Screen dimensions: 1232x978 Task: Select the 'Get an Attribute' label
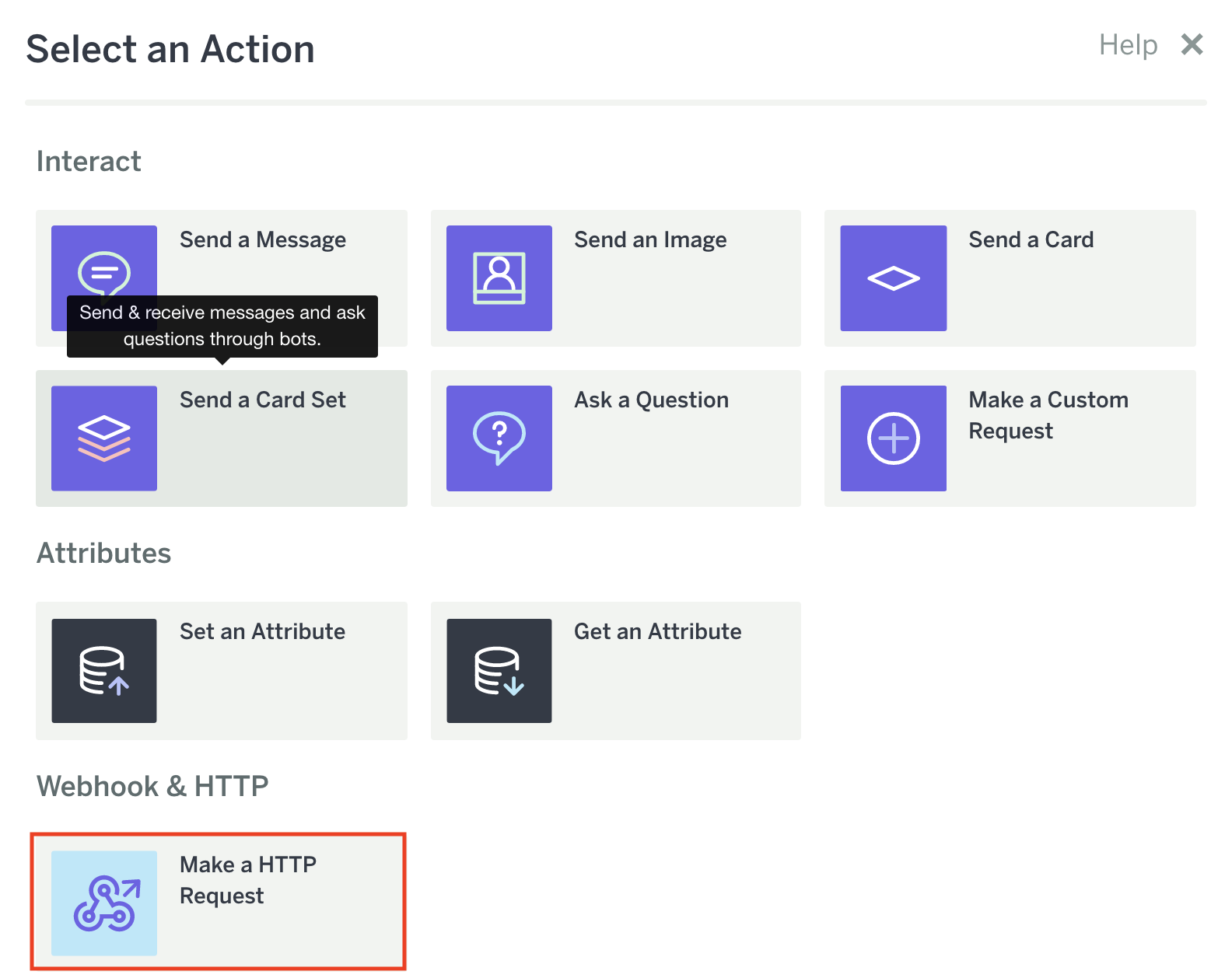pyautogui.click(x=657, y=632)
